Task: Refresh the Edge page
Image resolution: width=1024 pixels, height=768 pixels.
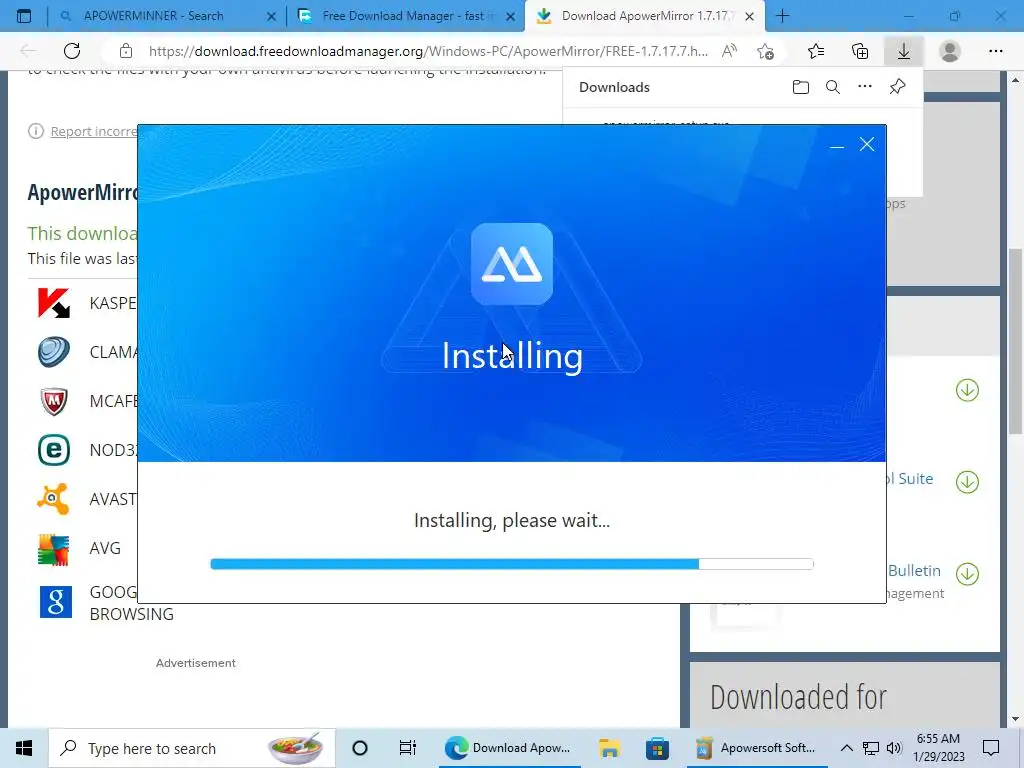Action: tap(72, 51)
